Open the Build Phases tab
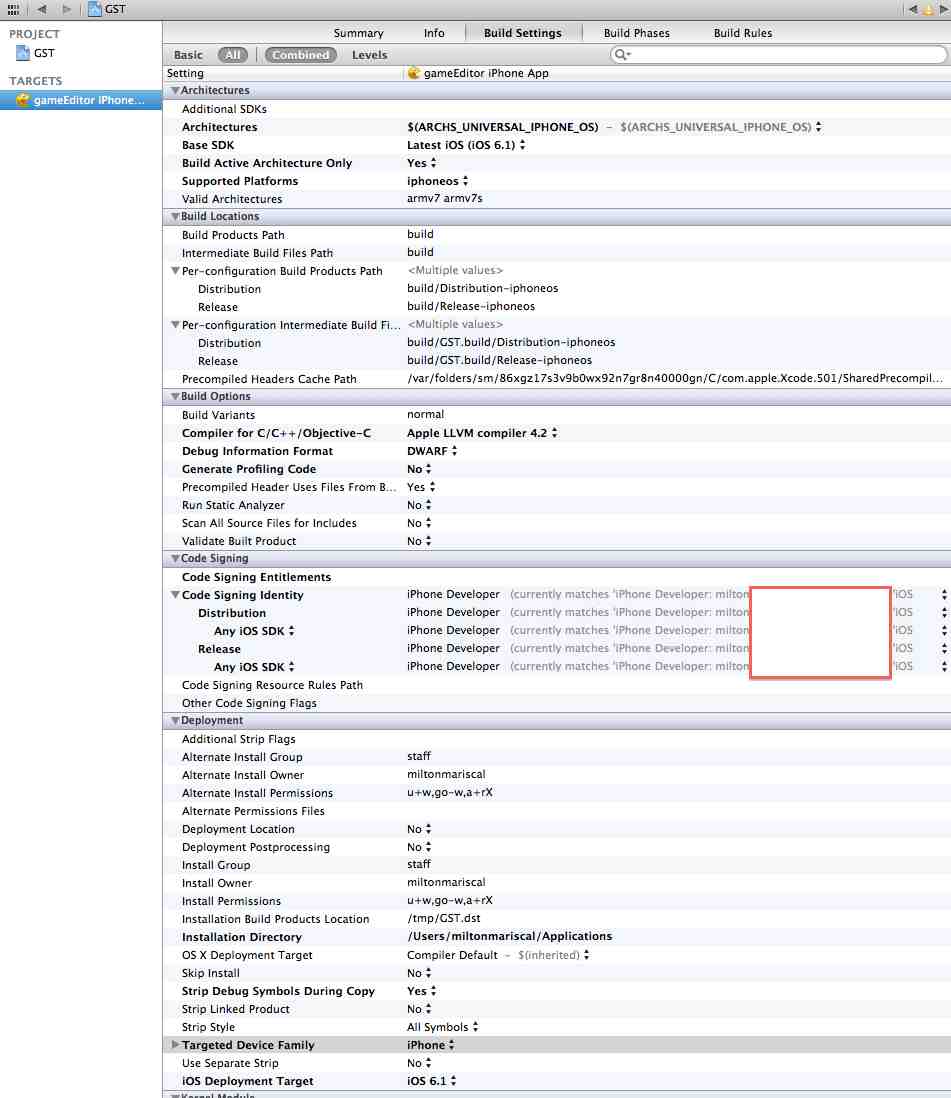Viewport: 951px width, 1098px height. [x=637, y=33]
